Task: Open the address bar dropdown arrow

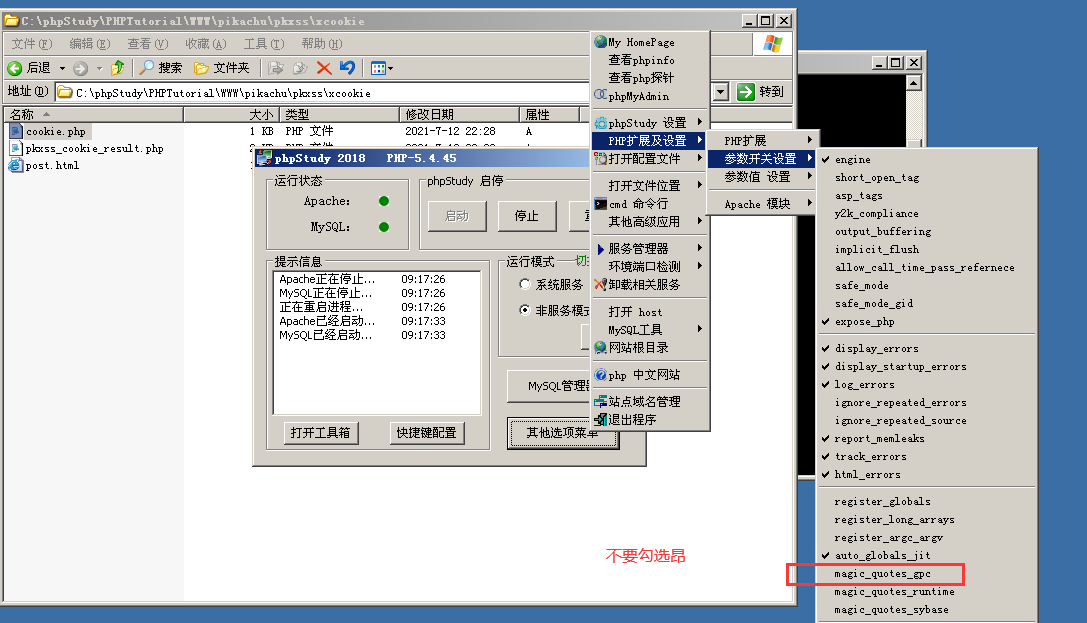Action: click(721, 91)
